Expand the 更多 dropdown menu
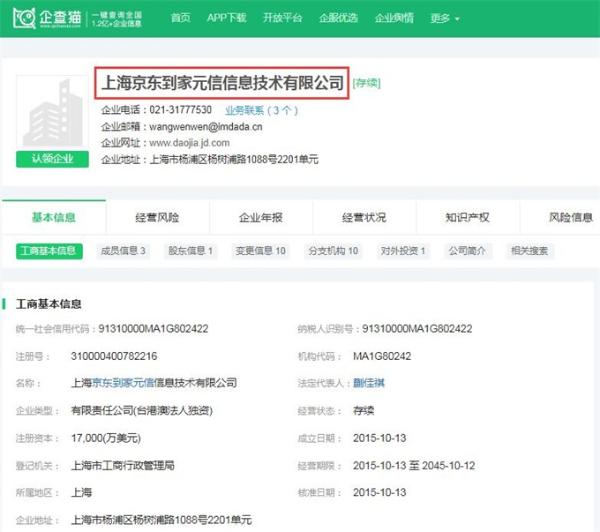 click(445, 18)
